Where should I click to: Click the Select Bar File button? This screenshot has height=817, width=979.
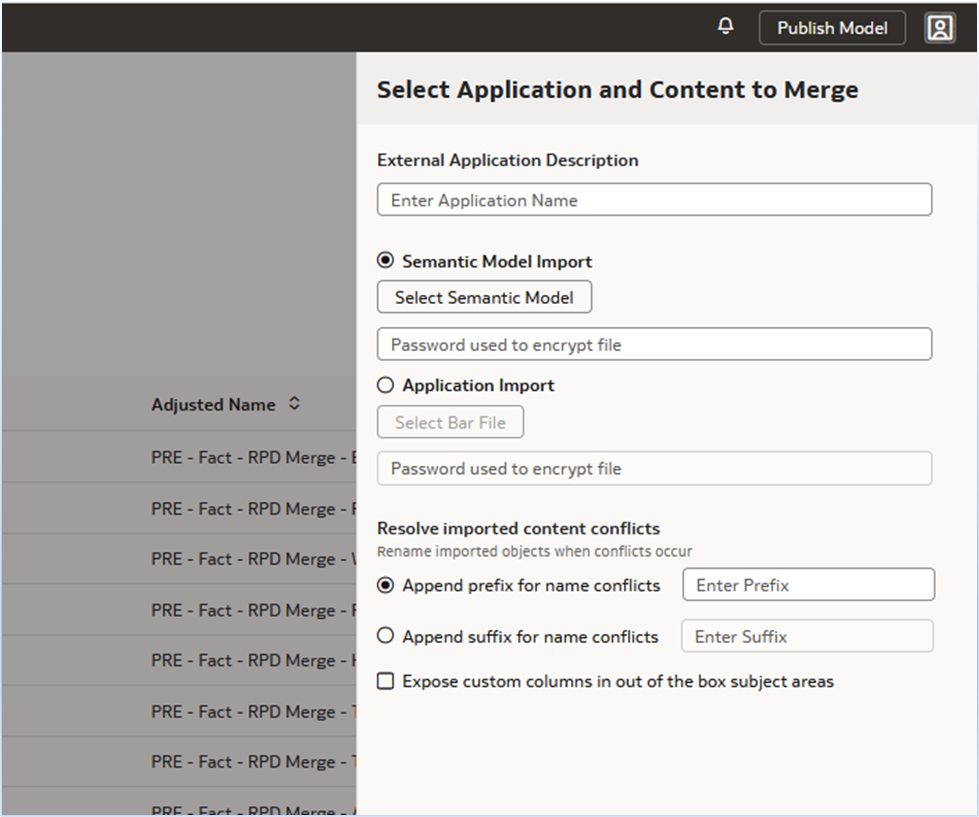[450, 421]
